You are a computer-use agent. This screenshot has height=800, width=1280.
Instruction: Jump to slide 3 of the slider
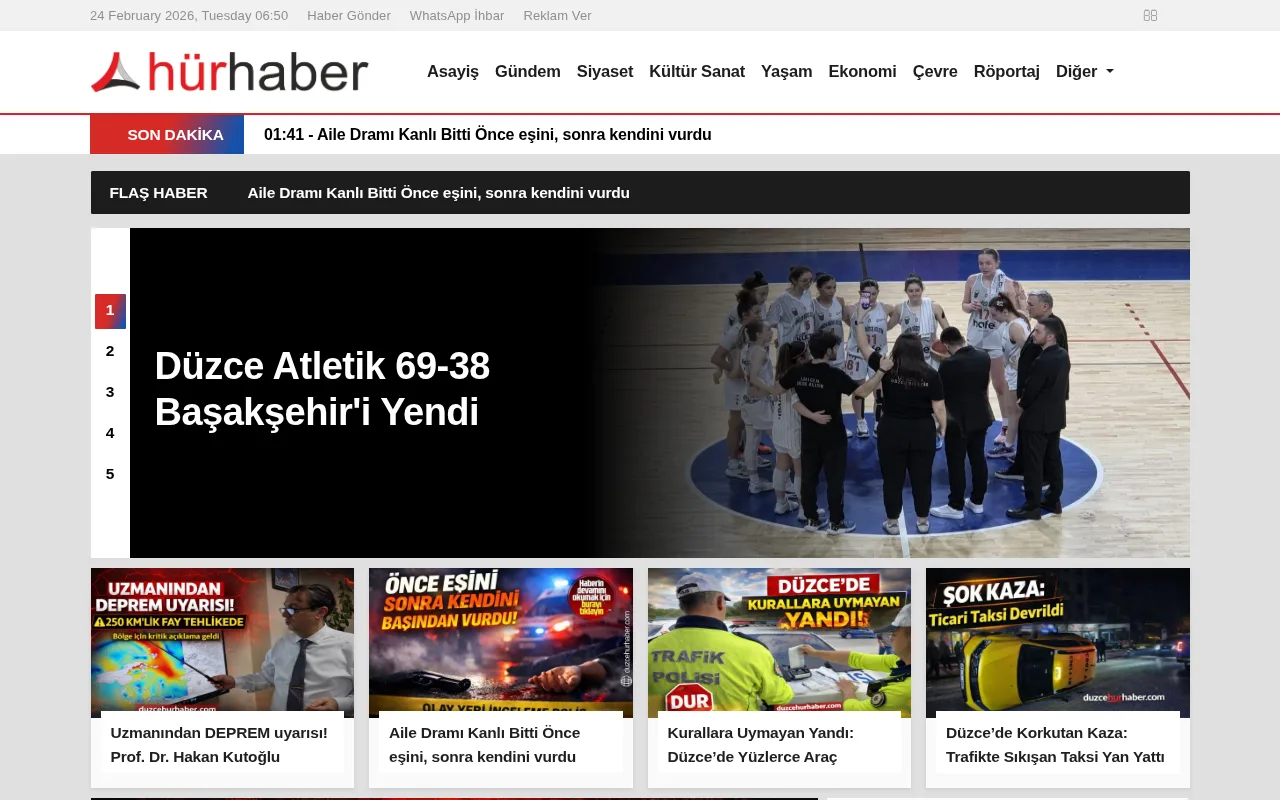(110, 392)
